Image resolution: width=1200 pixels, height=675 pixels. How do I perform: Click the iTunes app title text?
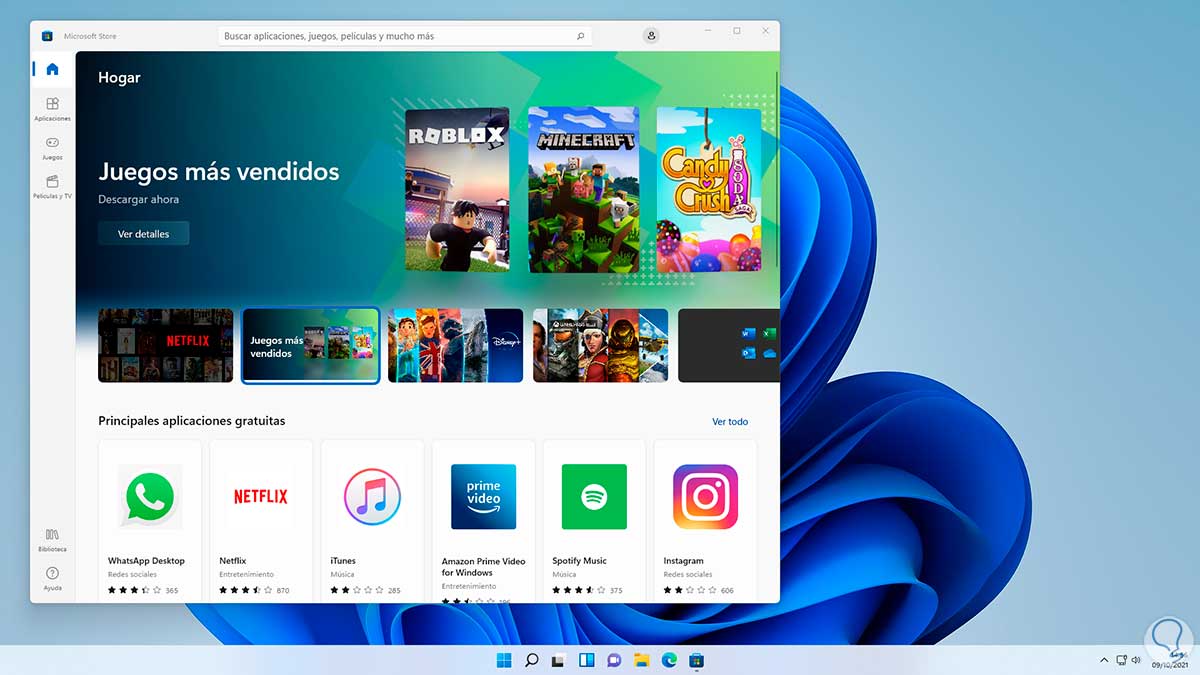coord(343,561)
